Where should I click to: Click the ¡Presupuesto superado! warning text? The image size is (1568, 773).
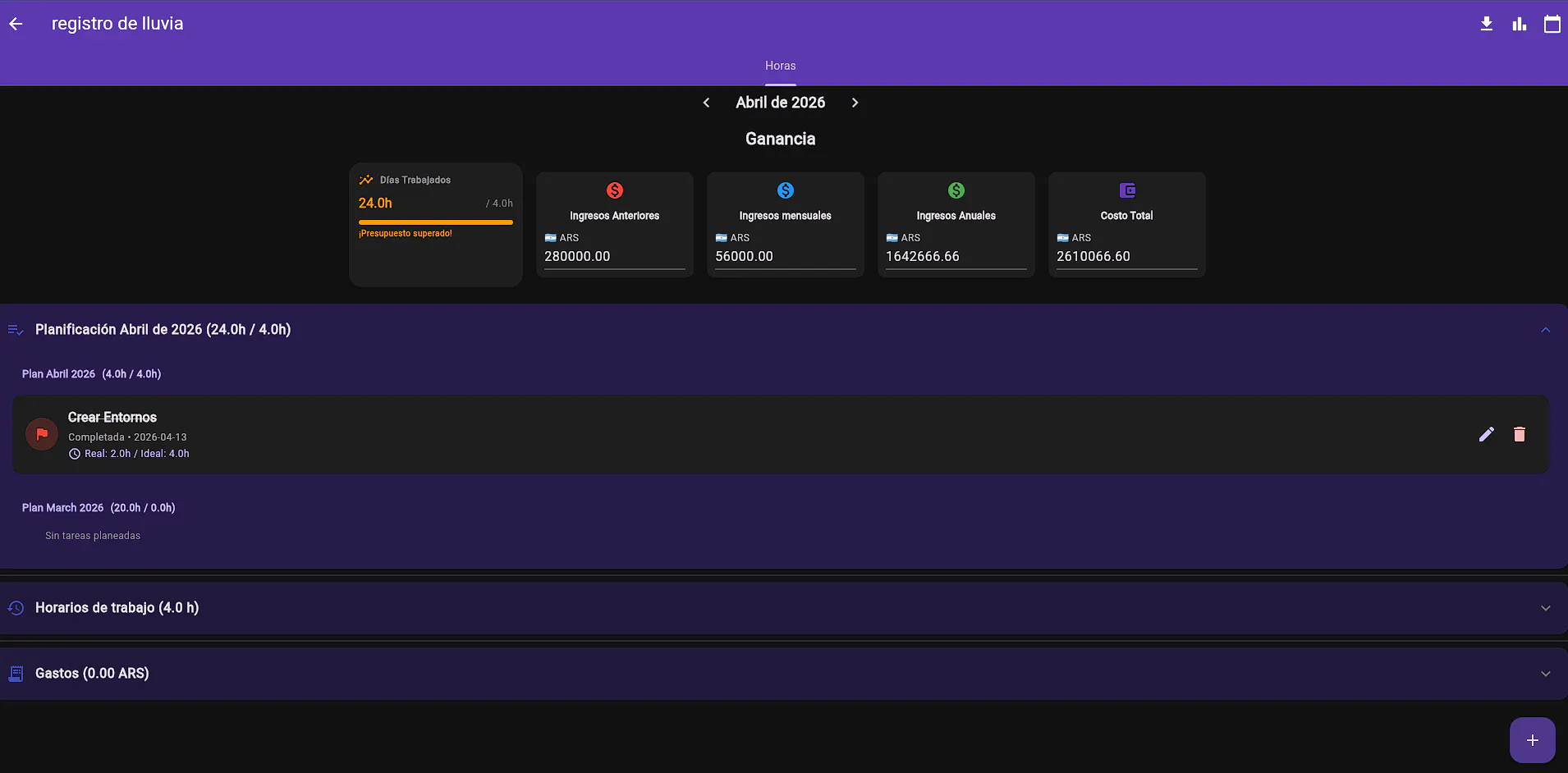406,234
